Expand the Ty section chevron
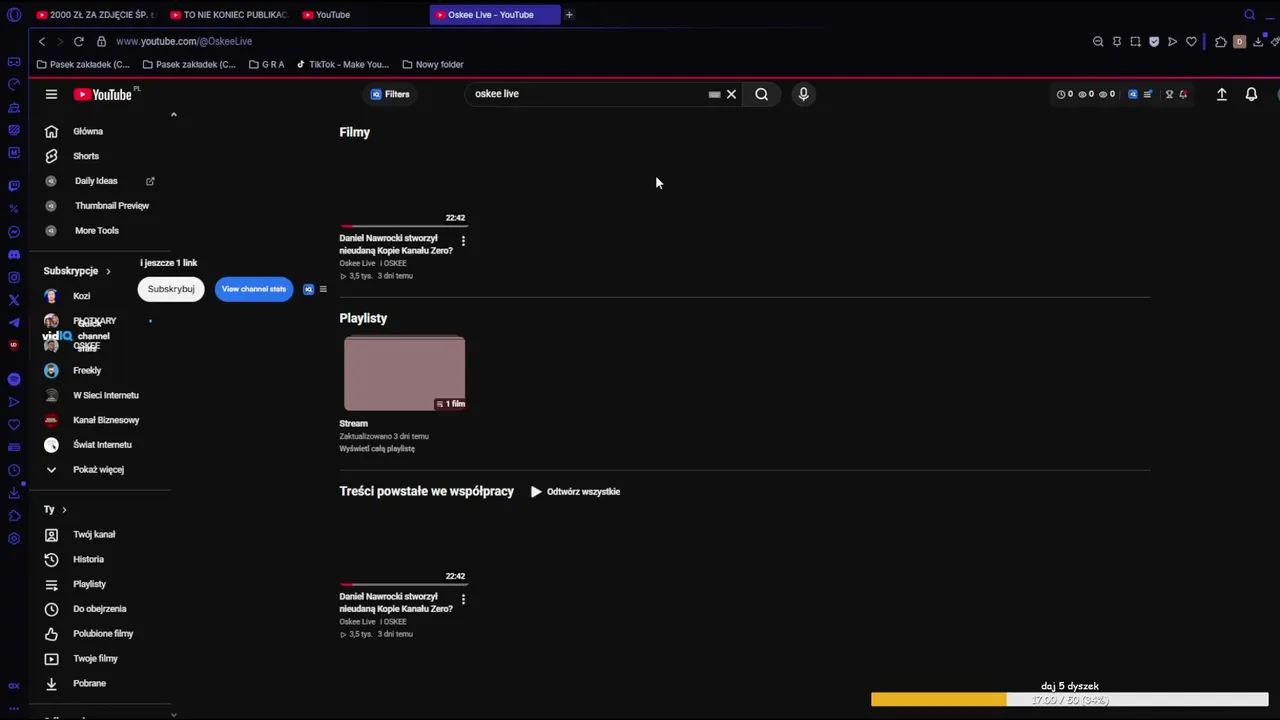Viewport: 1280px width, 720px height. click(x=64, y=510)
